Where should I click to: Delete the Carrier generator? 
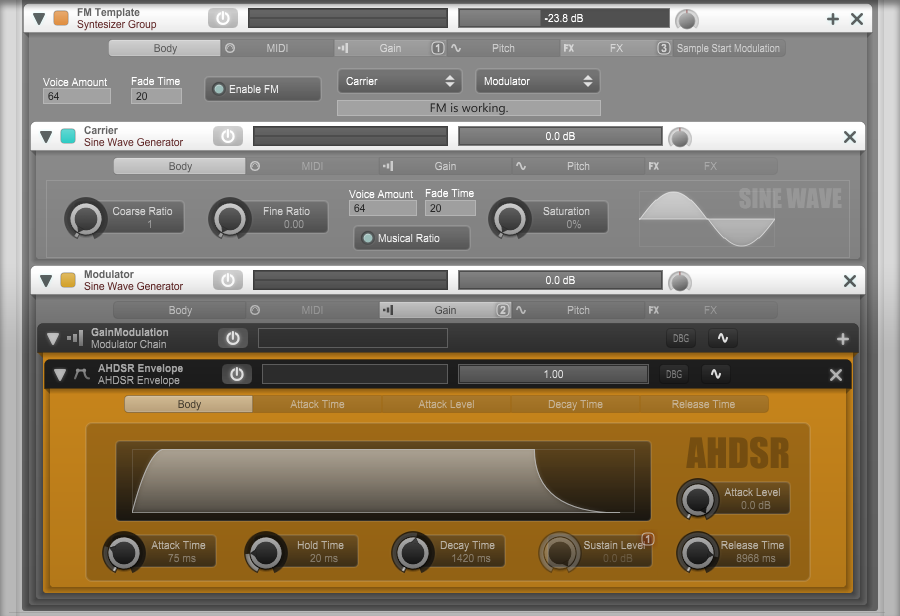[x=850, y=137]
